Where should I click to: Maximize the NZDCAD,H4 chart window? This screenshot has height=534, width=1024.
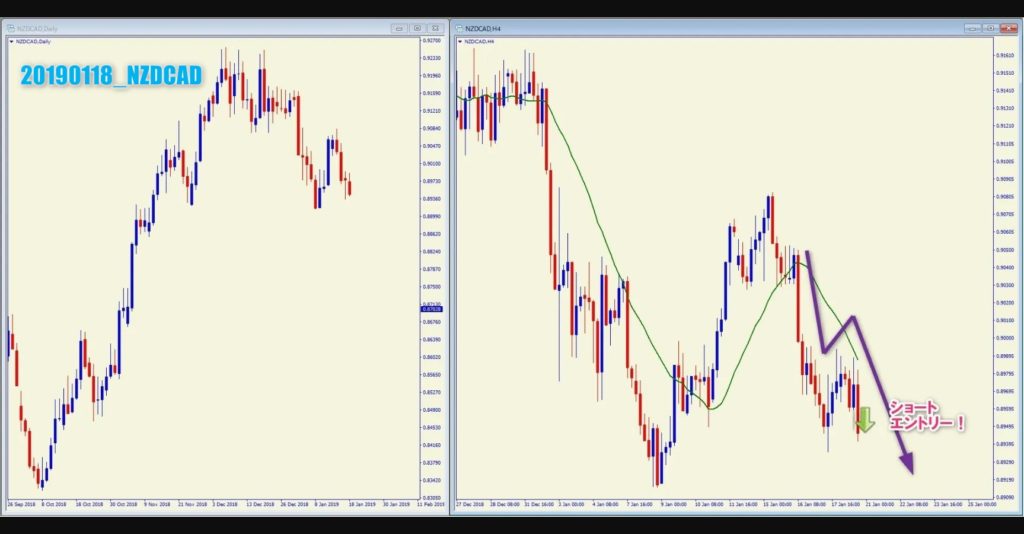click(x=989, y=29)
